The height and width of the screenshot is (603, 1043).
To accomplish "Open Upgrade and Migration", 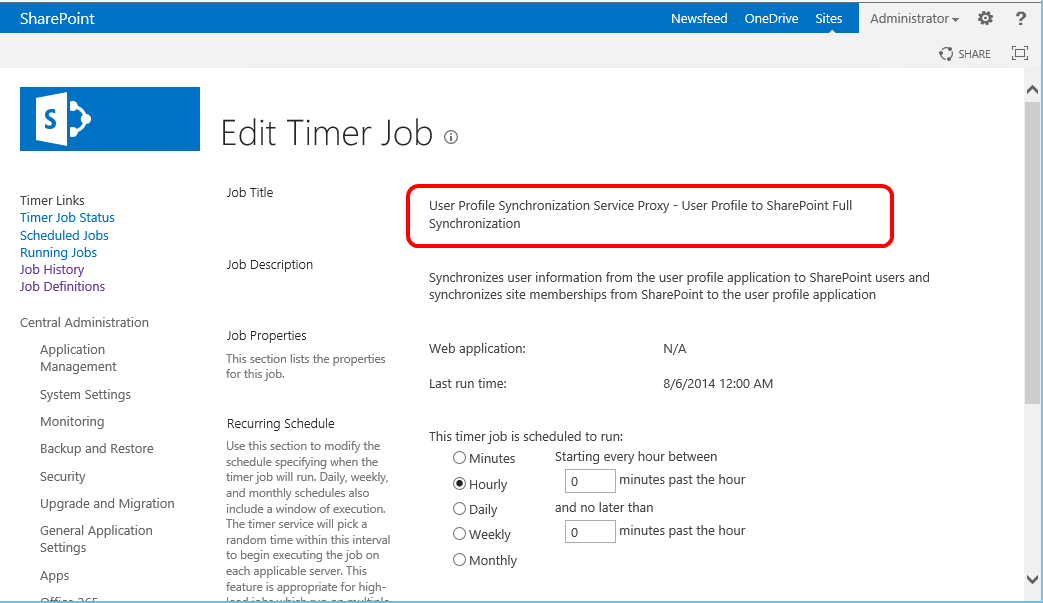I will click(107, 503).
